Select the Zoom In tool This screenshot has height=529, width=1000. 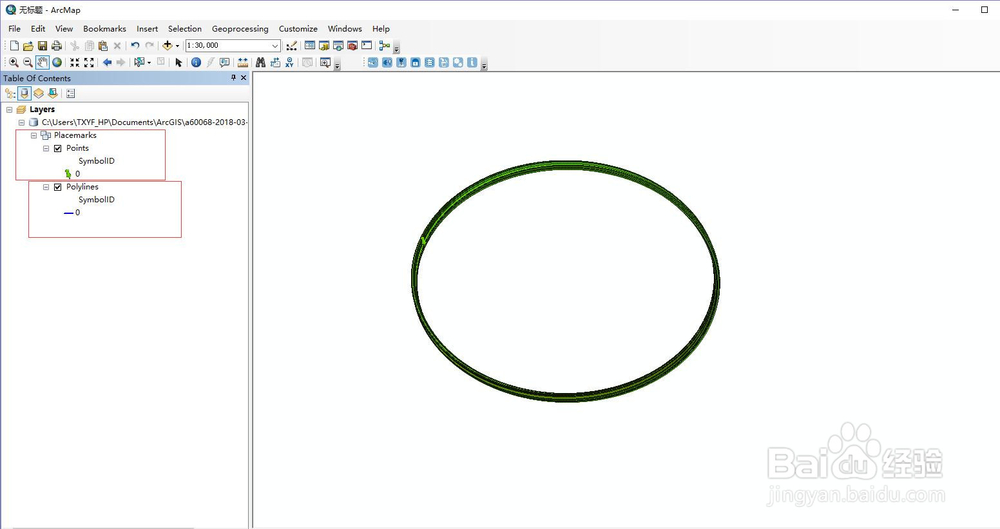pyautogui.click(x=13, y=63)
